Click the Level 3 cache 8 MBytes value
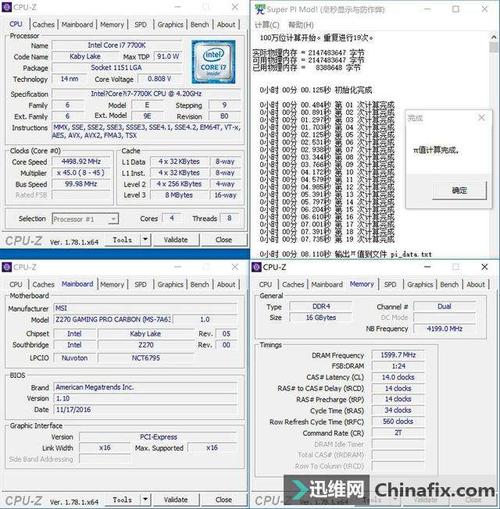This screenshot has width=500, height=509. [x=179, y=195]
